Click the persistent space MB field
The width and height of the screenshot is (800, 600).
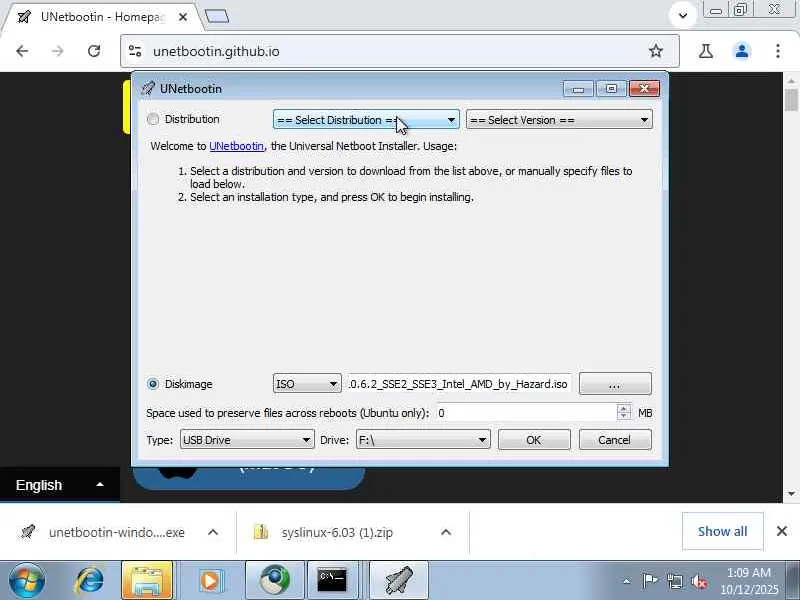[x=526, y=413]
